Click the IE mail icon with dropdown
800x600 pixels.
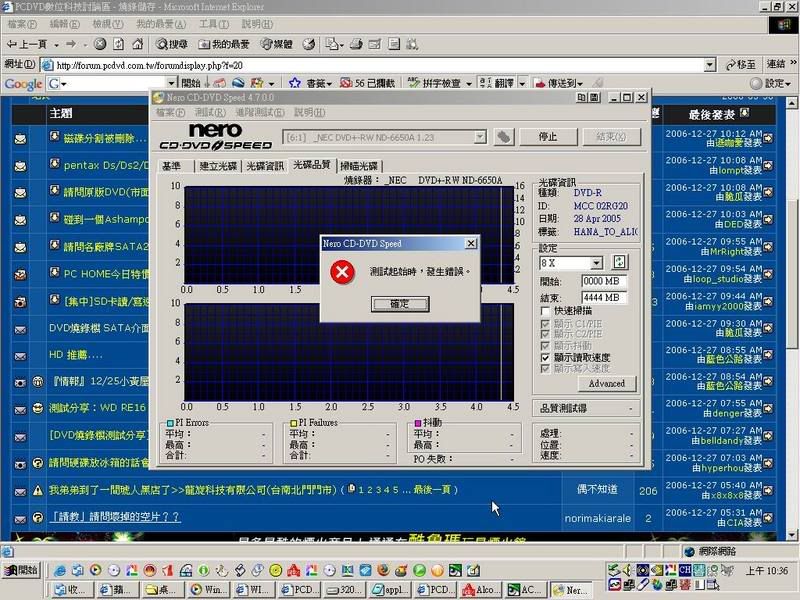pyautogui.click(x=334, y=44)
